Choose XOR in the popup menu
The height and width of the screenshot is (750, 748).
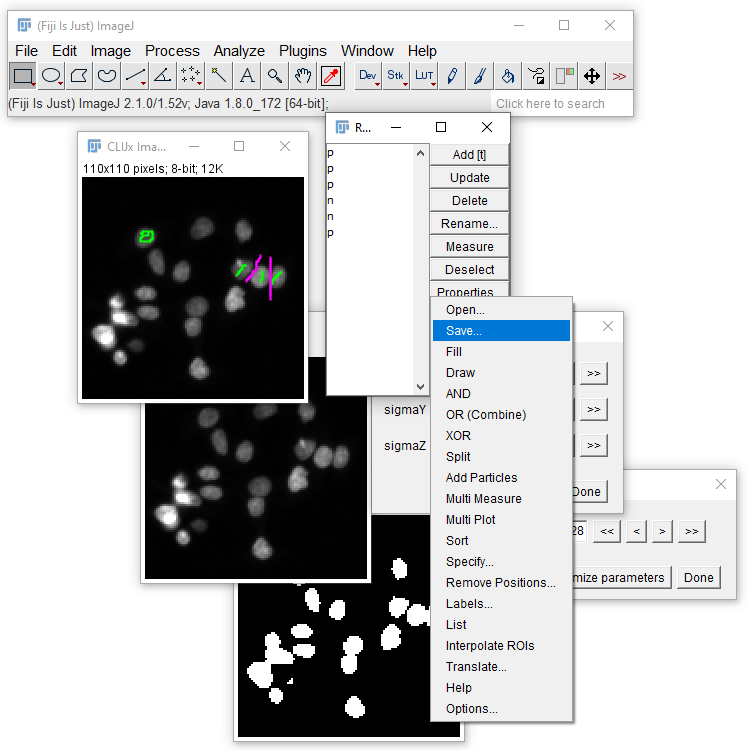pos(501,436)
